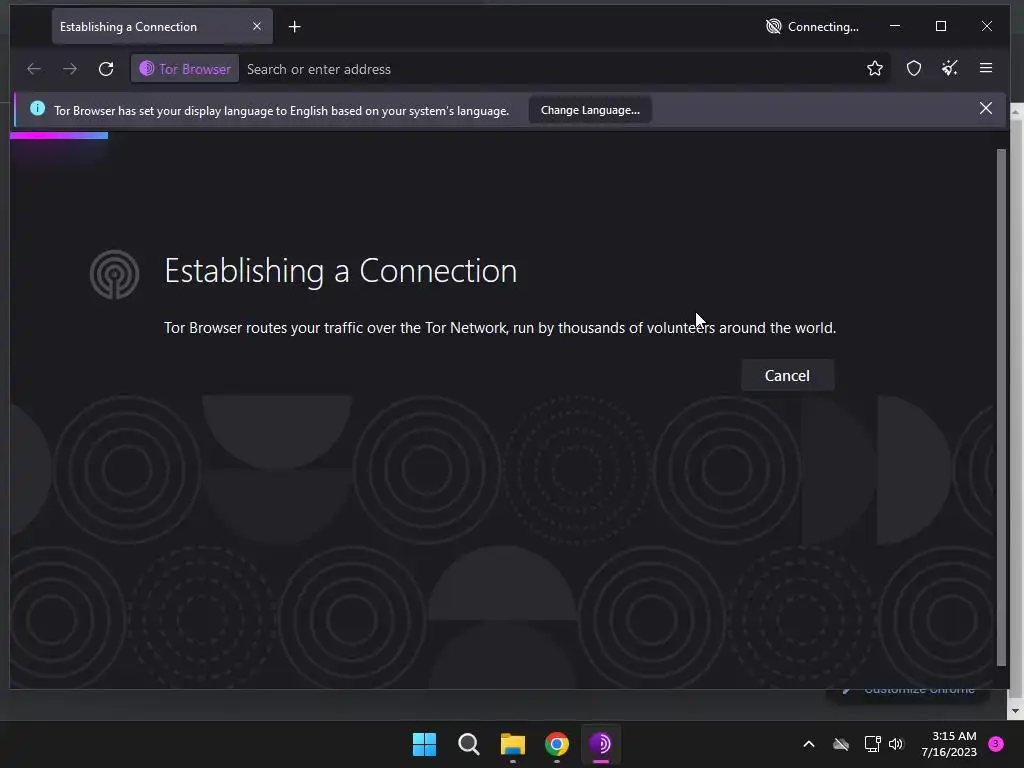Viewport: 1024px width, 768px height.
Task: Open the clock showing 3:15 AM
Action: pyautogui.click(x=949, y=744)
